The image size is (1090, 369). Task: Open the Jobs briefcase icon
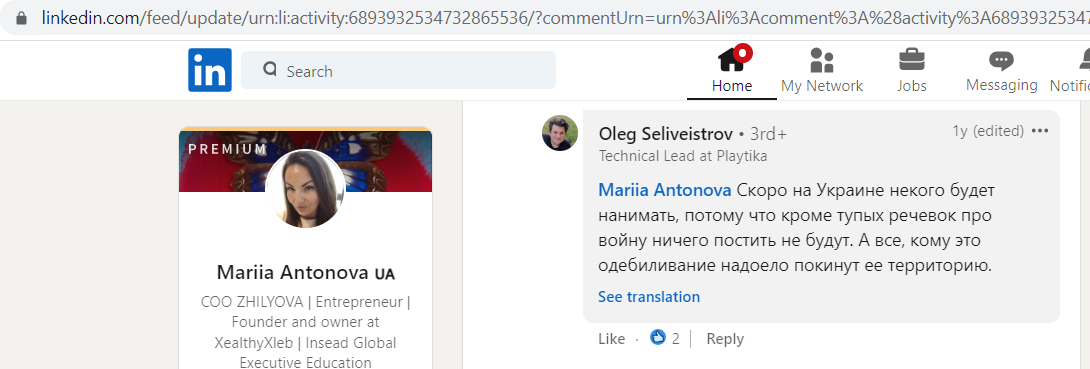click(911, 59)
